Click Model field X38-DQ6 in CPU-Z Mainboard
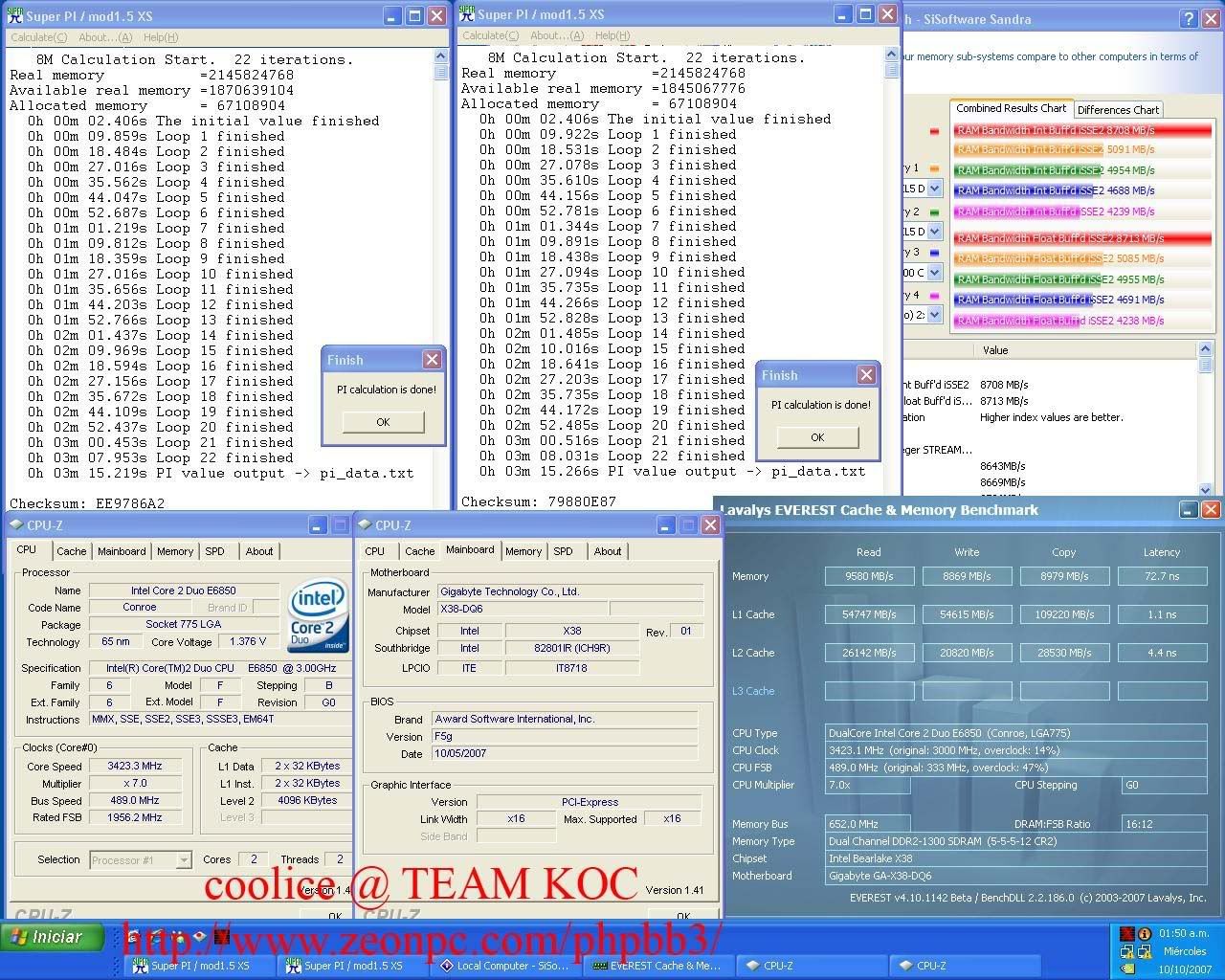The image size is (1225, 980). pyautogui.click(x=523, y=610)
